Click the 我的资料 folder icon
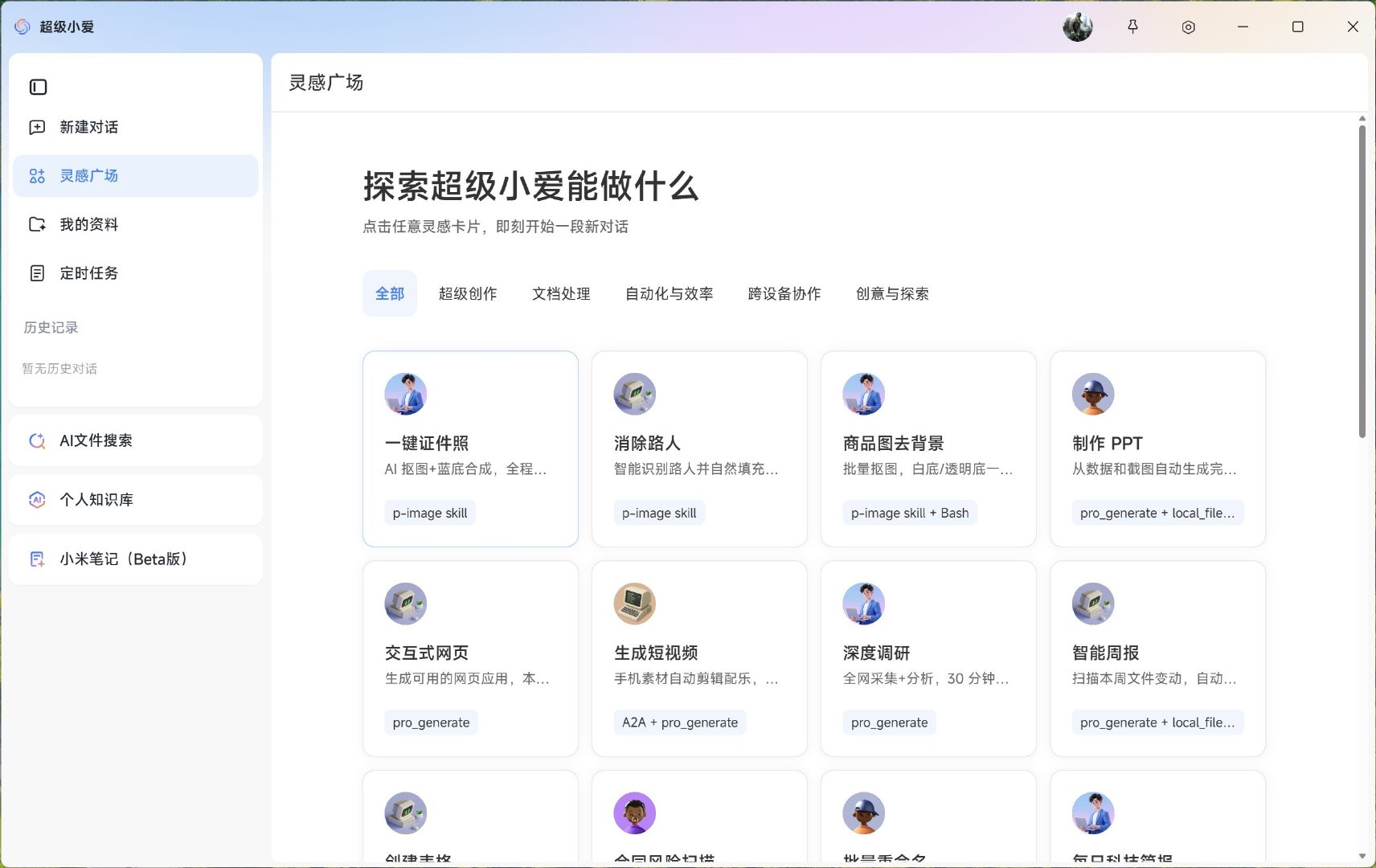This screenshot has width=1376, height=868. 37,224
